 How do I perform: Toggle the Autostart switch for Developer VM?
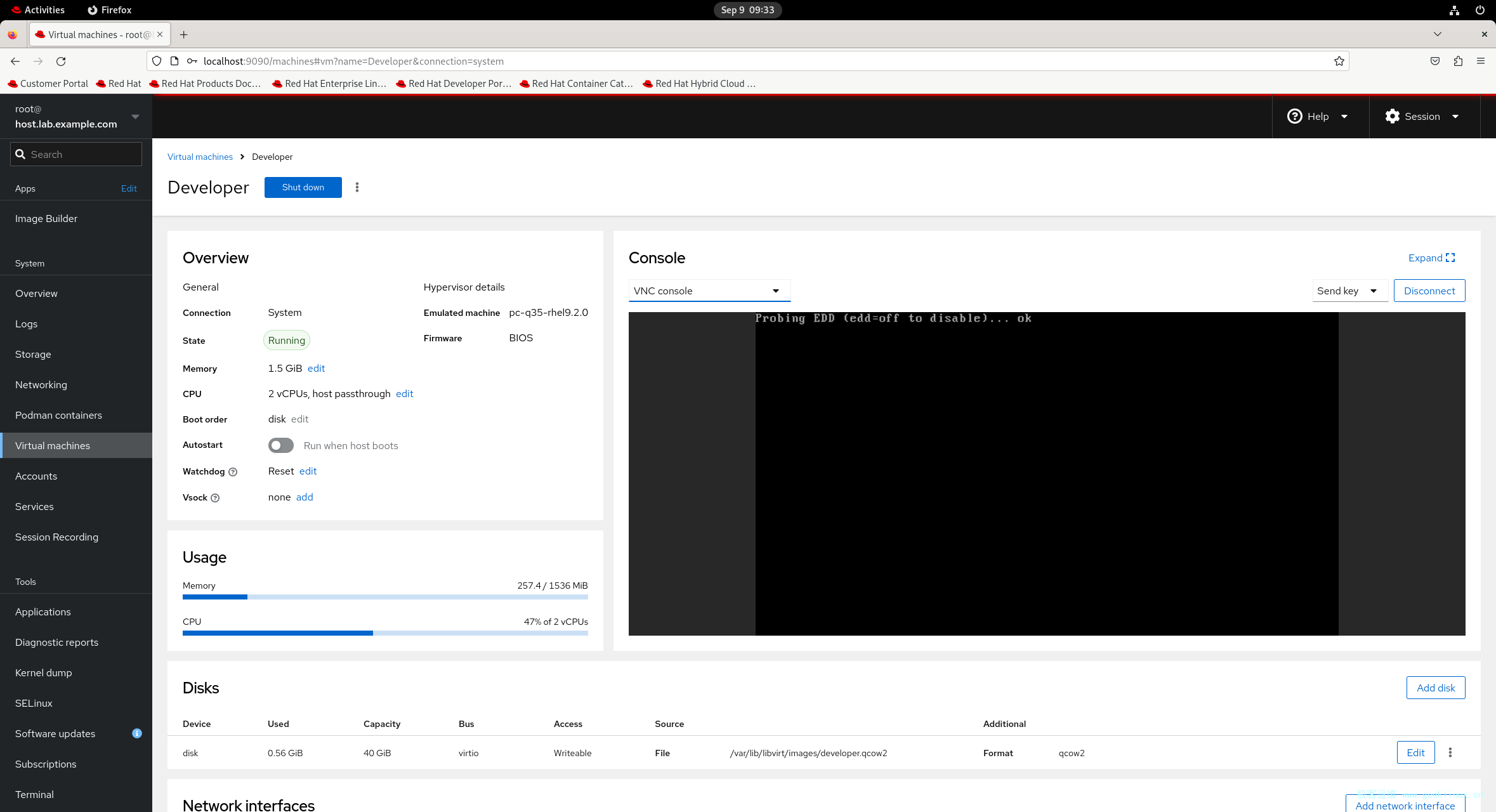280,444
